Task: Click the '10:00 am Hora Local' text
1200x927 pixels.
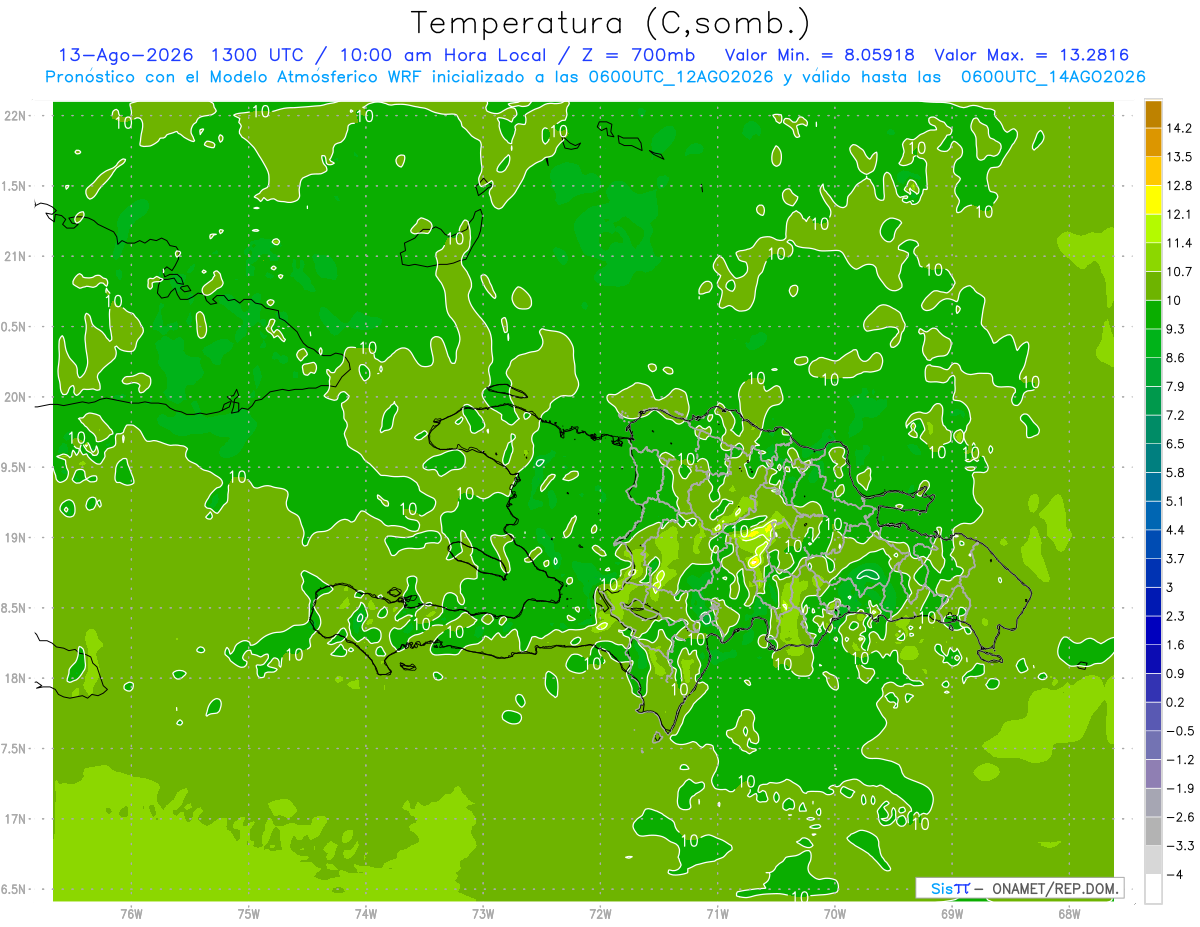Action: point(441,55)
